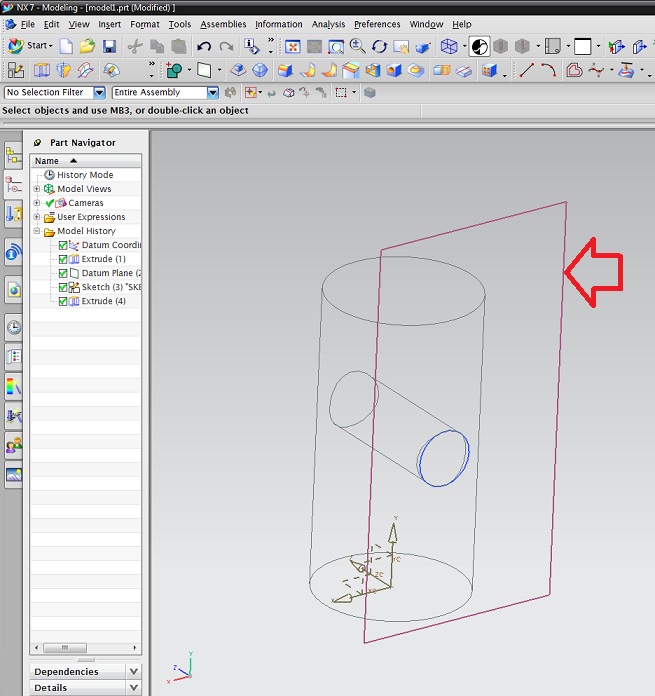Image resolution: width=655 pixels, height=696 pixels.
Task: Open a file with the folder icon
Action: point(87,46)
